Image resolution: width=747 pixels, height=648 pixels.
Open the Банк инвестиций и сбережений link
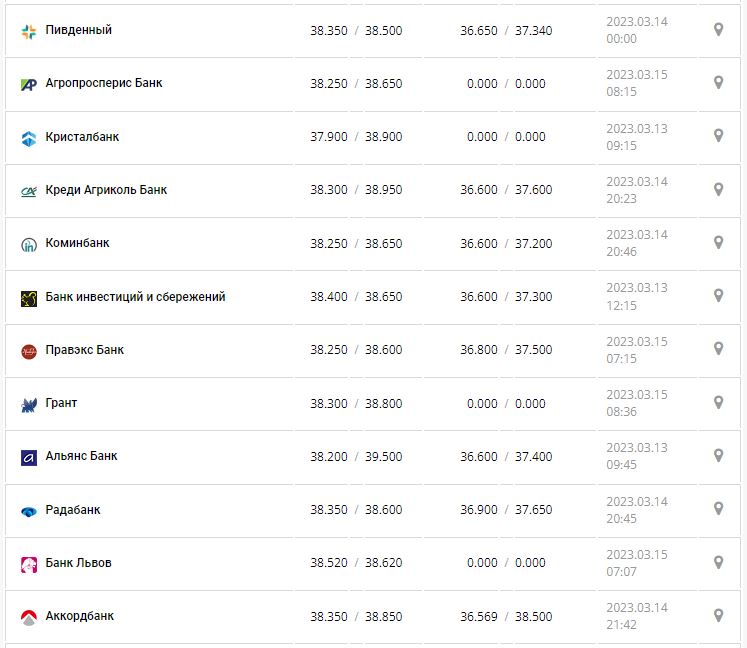[x=135, y=297]
